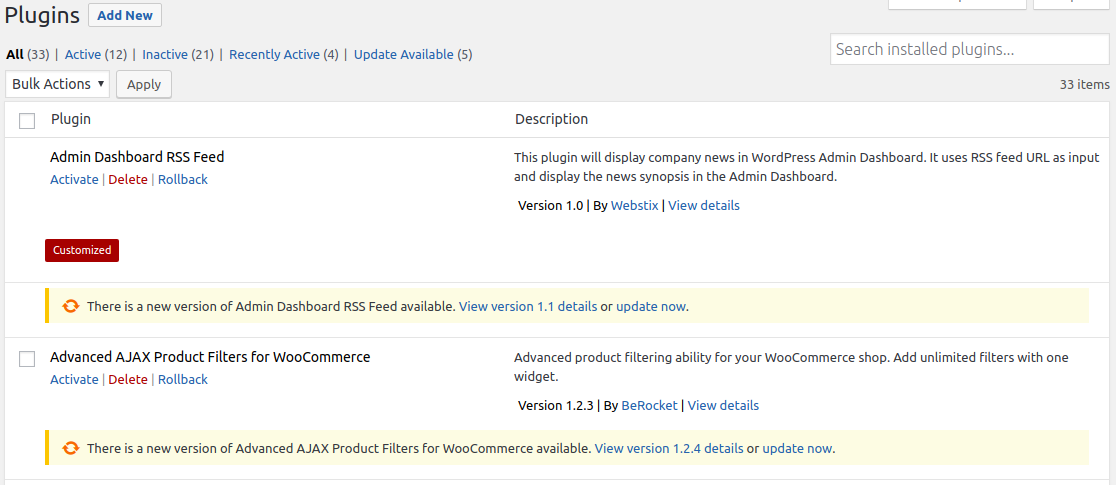The height and width of the screenshot is (485, 1116).
Task: Open View version 1.2.4 details link
Action: click(669, 449)
